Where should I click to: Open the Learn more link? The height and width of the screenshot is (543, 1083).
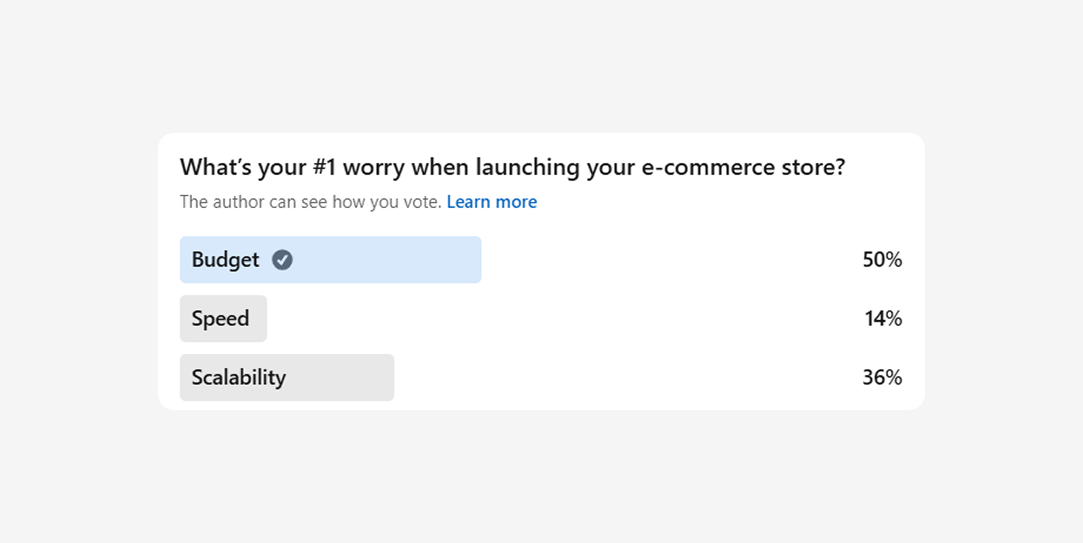click(x=491, y=202)
